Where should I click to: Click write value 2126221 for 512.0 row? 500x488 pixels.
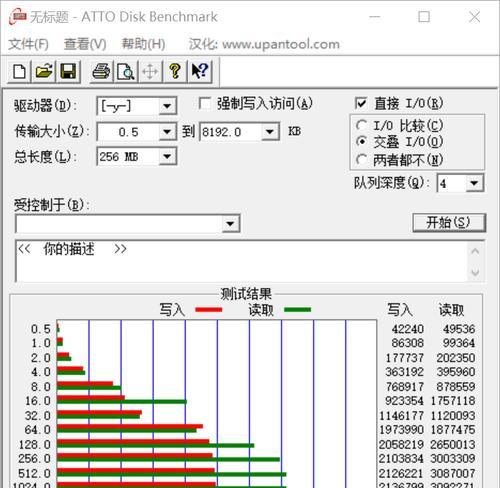(x=401, y=473)
